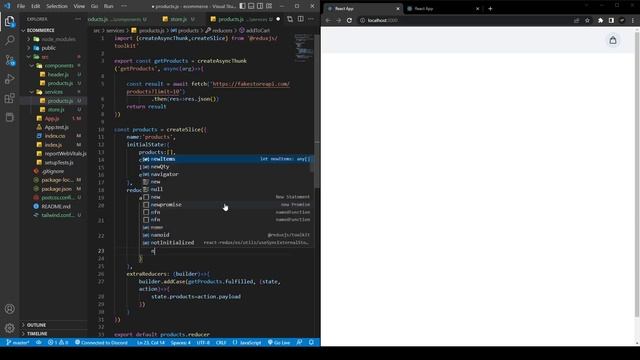This screenshot has width=640, height=360.
Task: Open the Source Control view
Action: coord(10,60)
